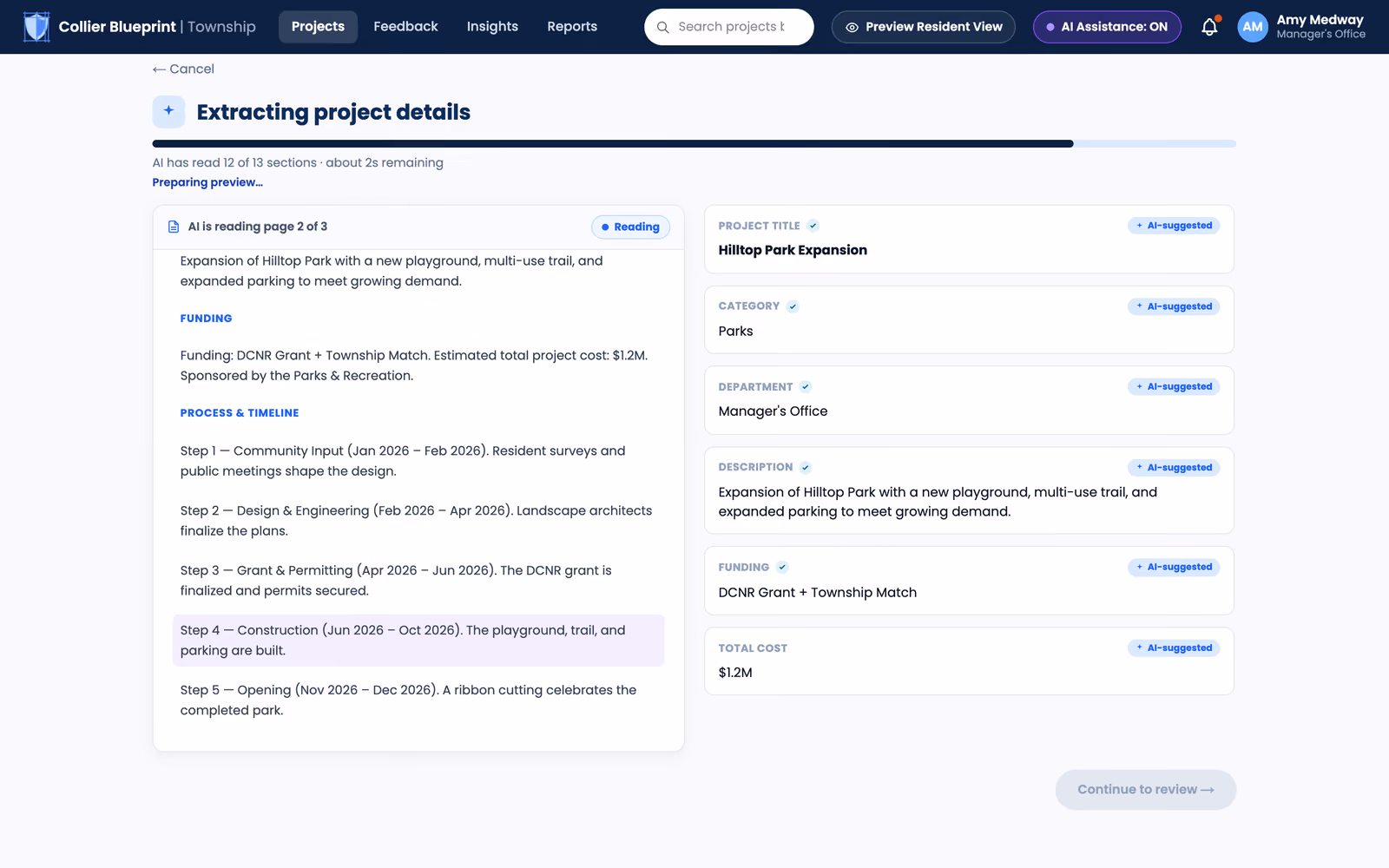
Task: Click the PROCESS & TIMELINE heading
Action: pyautogui.click(x=240, y=413)
